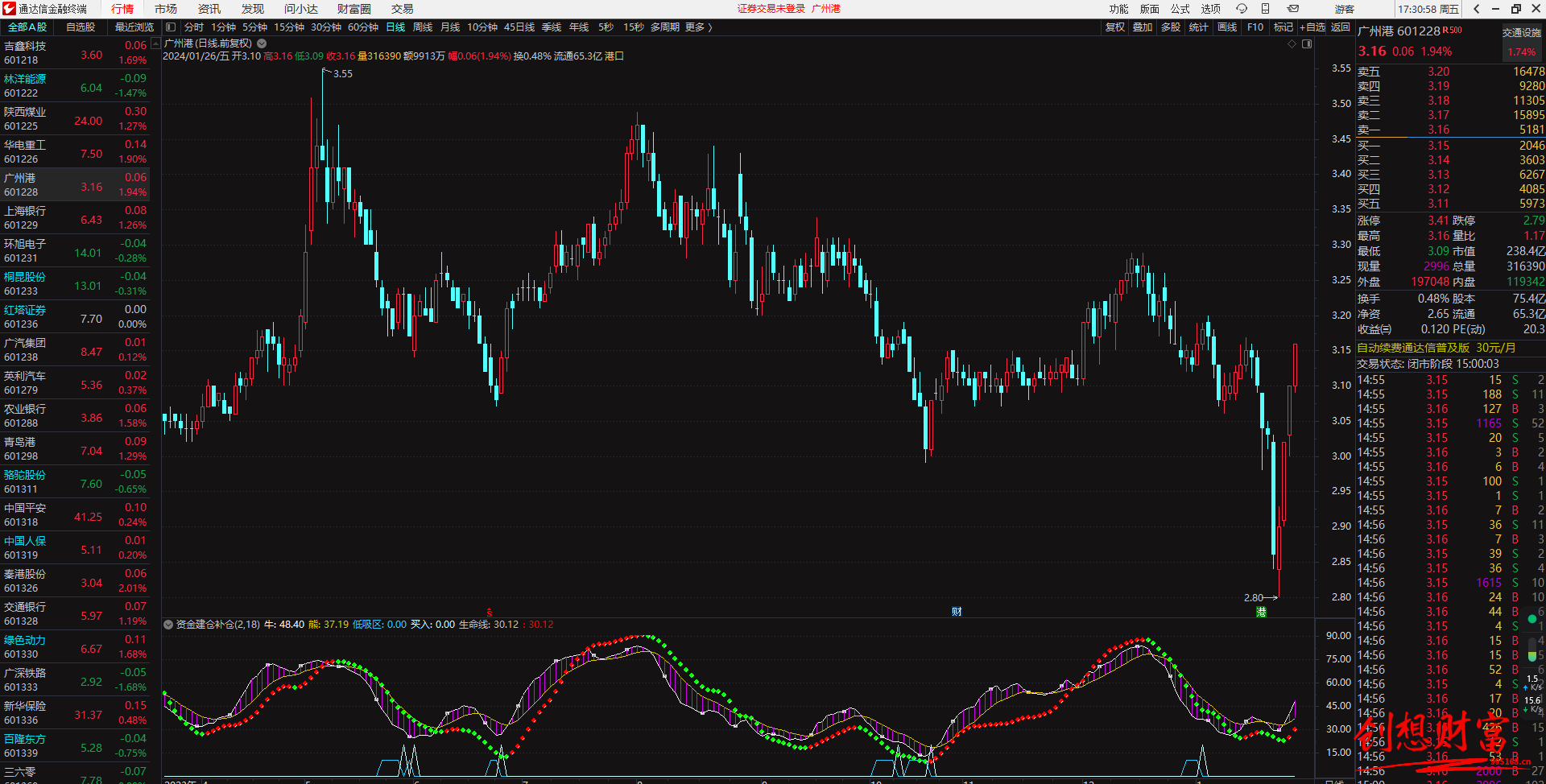Click the 多股 multi-stock button
1546x784 pixels.
1171,27
